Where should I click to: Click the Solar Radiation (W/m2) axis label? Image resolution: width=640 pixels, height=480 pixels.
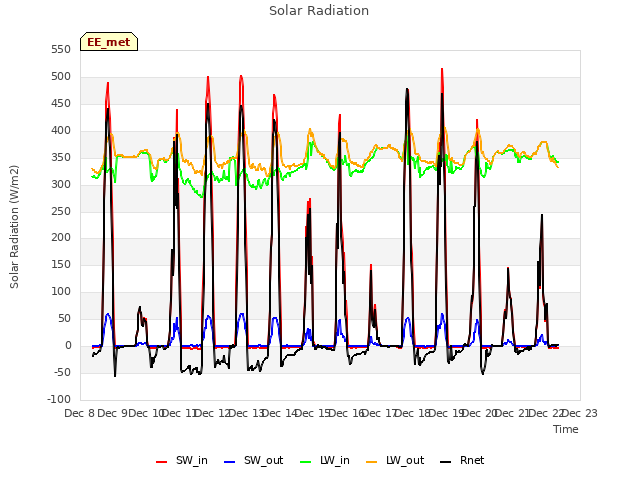point(14,227)
